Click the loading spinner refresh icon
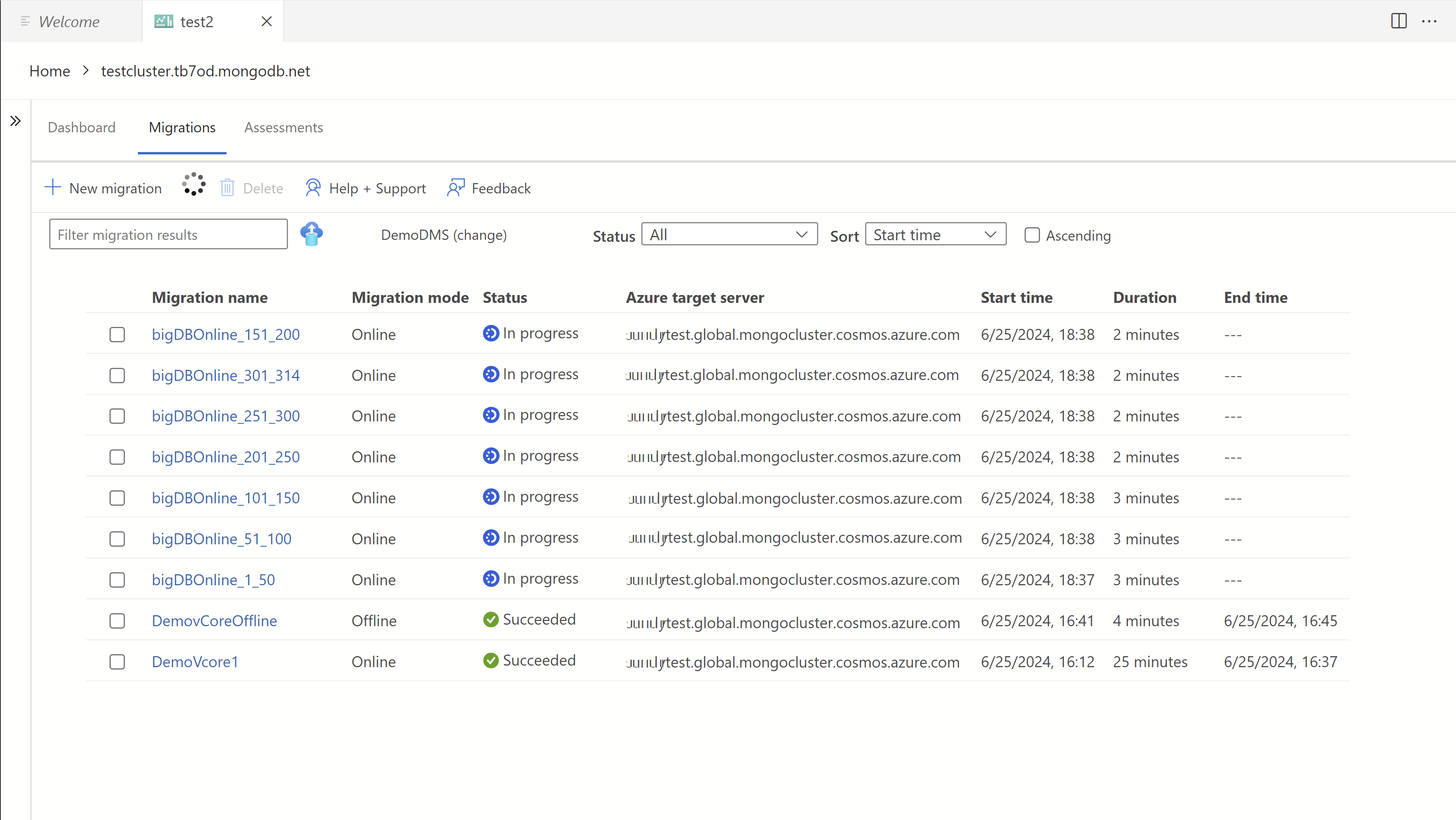The image size is (1456, 820). 193,184
